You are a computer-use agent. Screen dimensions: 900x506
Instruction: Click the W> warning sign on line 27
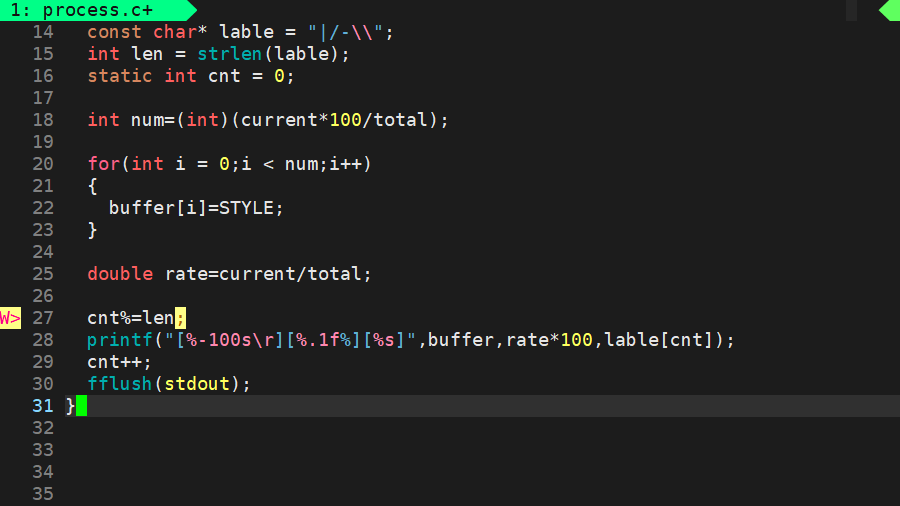(x=10, y=318)
